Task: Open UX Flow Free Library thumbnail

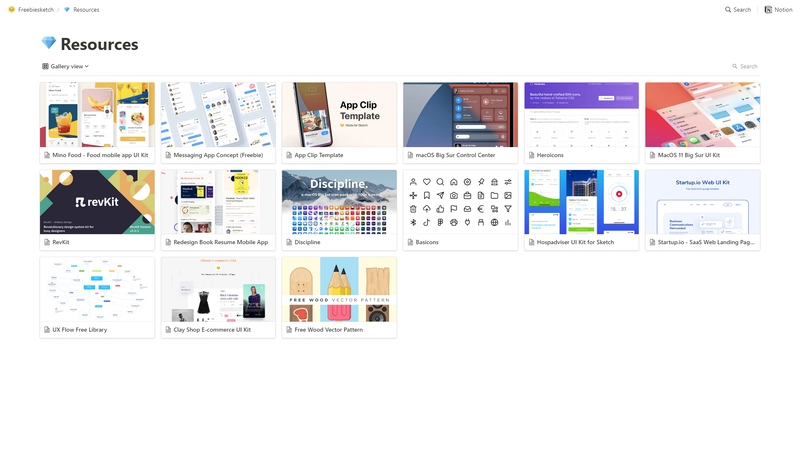Action: click(97, 289)
